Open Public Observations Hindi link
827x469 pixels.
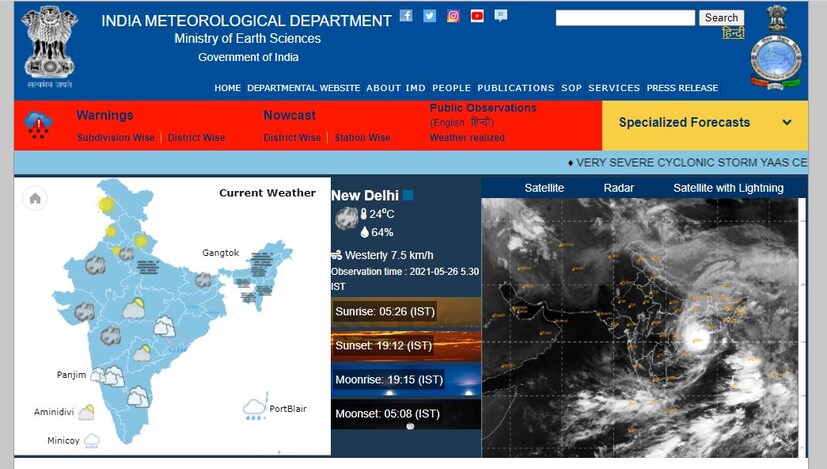[480, 122]
